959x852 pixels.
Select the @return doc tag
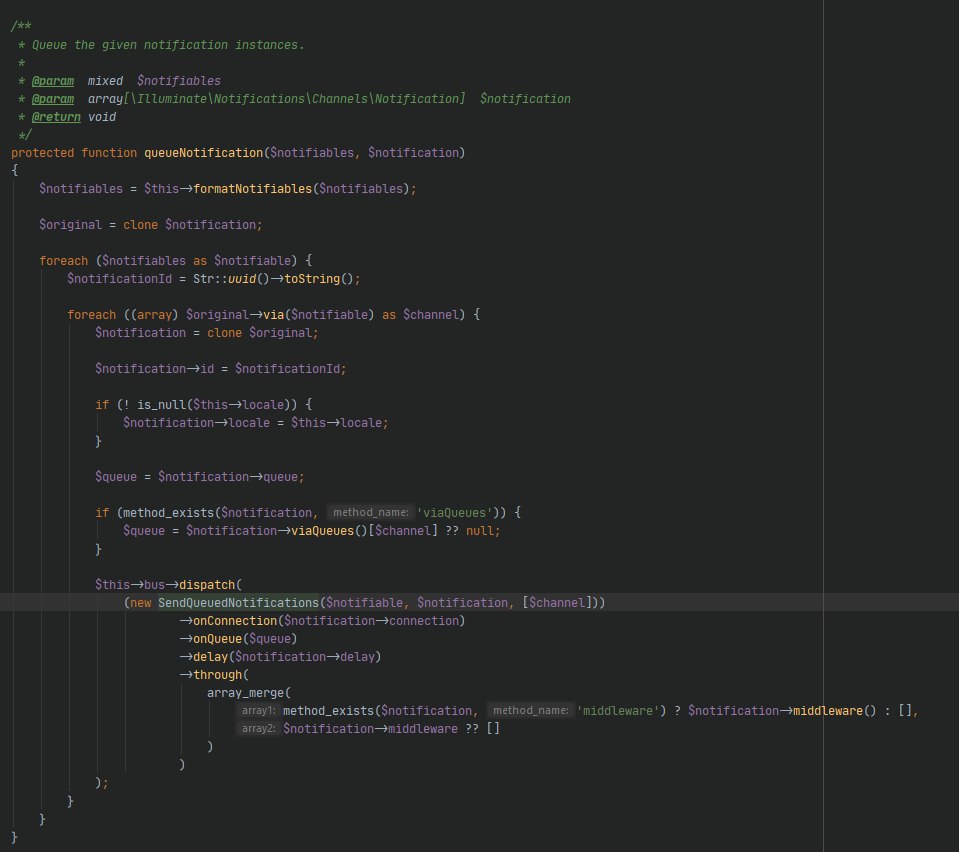point(56,117)
